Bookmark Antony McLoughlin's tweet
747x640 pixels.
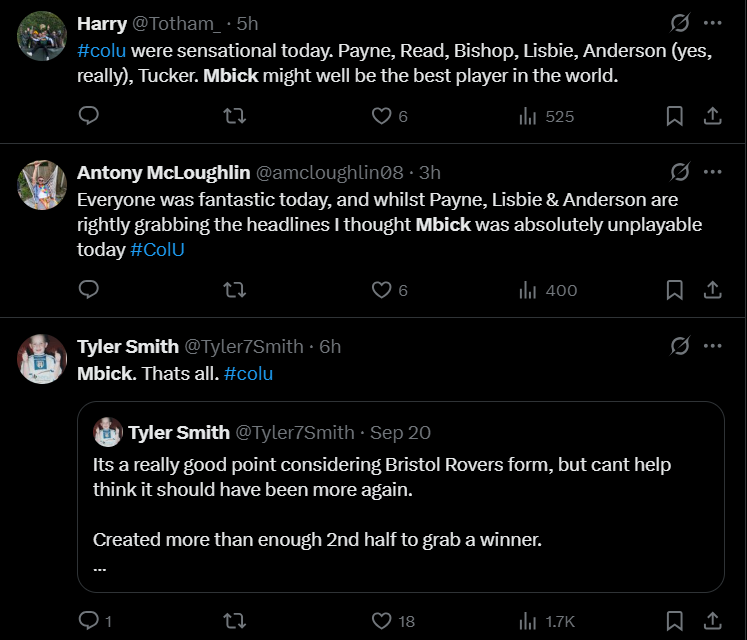[675, 290]
